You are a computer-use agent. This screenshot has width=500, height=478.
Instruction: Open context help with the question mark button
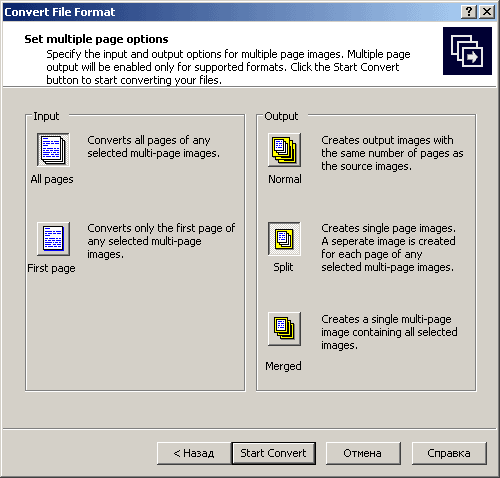click(x=469, y=12)
